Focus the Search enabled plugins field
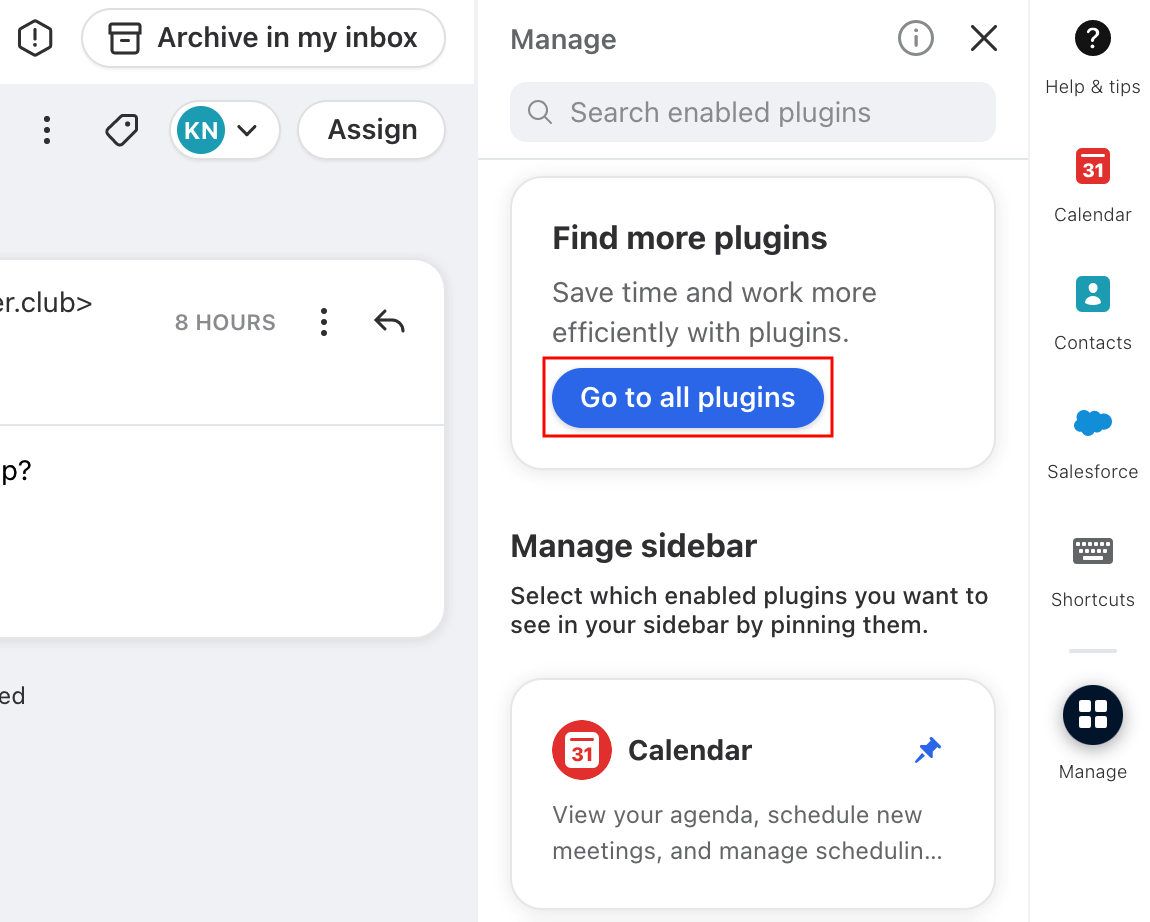The image size is (1150, 922). pyautogui.click(x=752, y=112)
